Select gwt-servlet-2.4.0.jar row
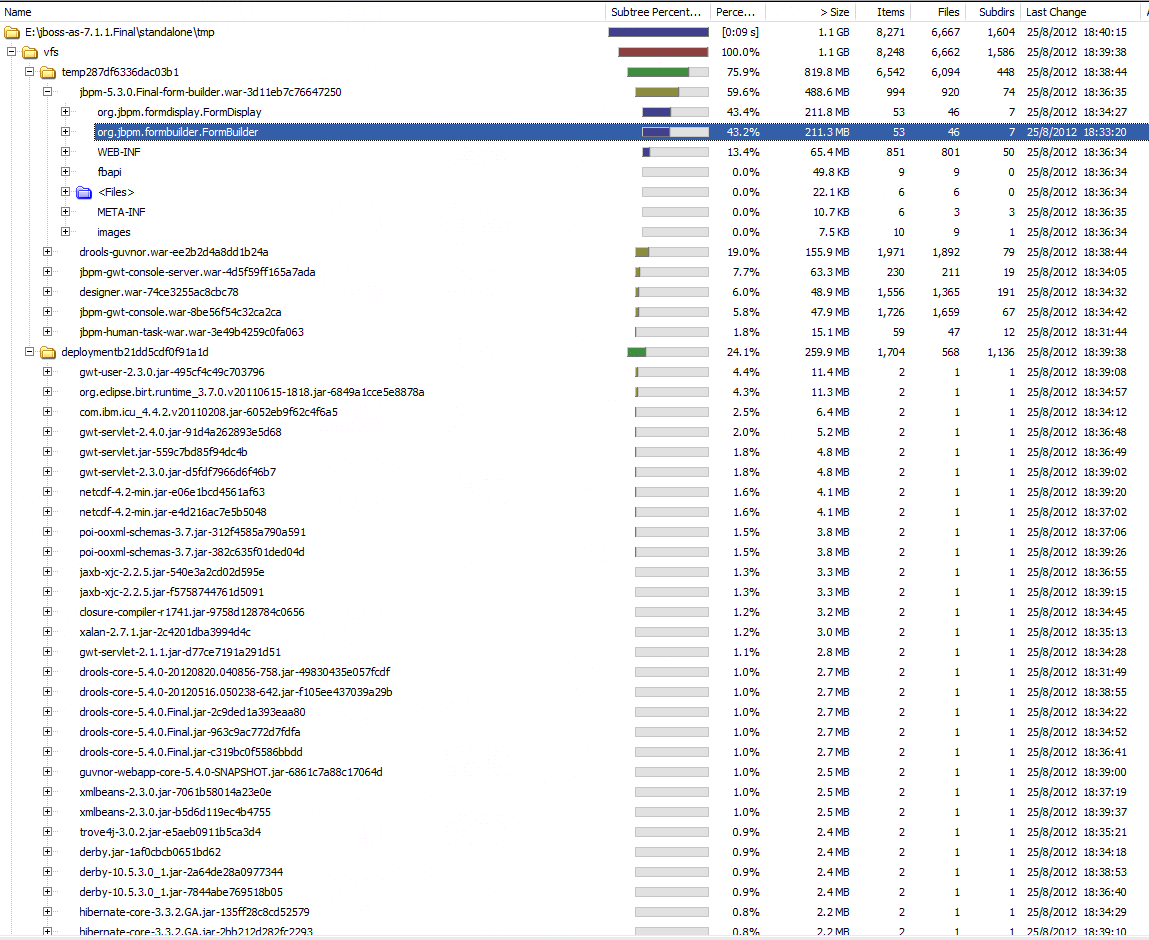 pyautogui.click(x=574, y=432)
